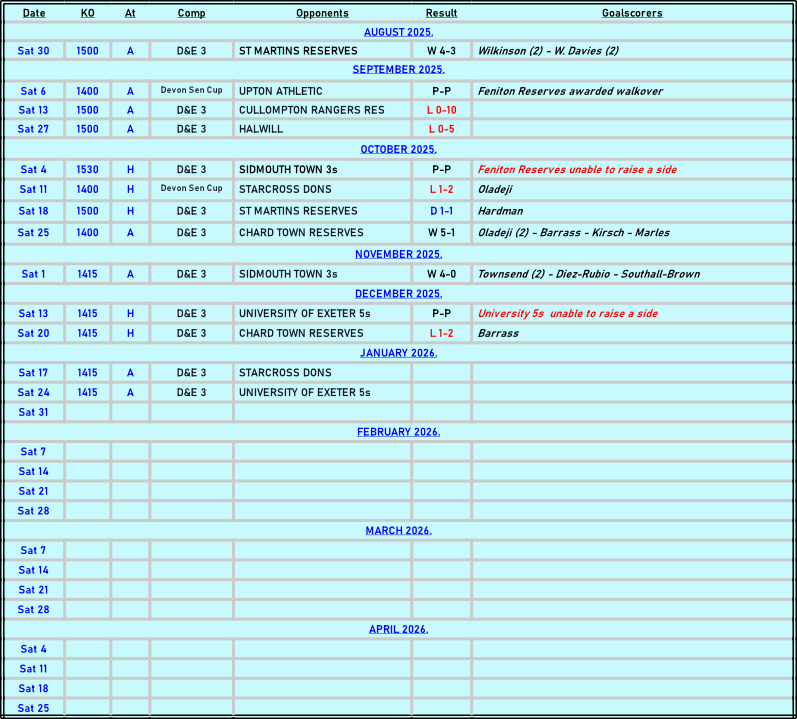Screen dimensions: 797x719
Task: Select the OCTOBER 2025 month heading
Action: [x=398, y=149]
